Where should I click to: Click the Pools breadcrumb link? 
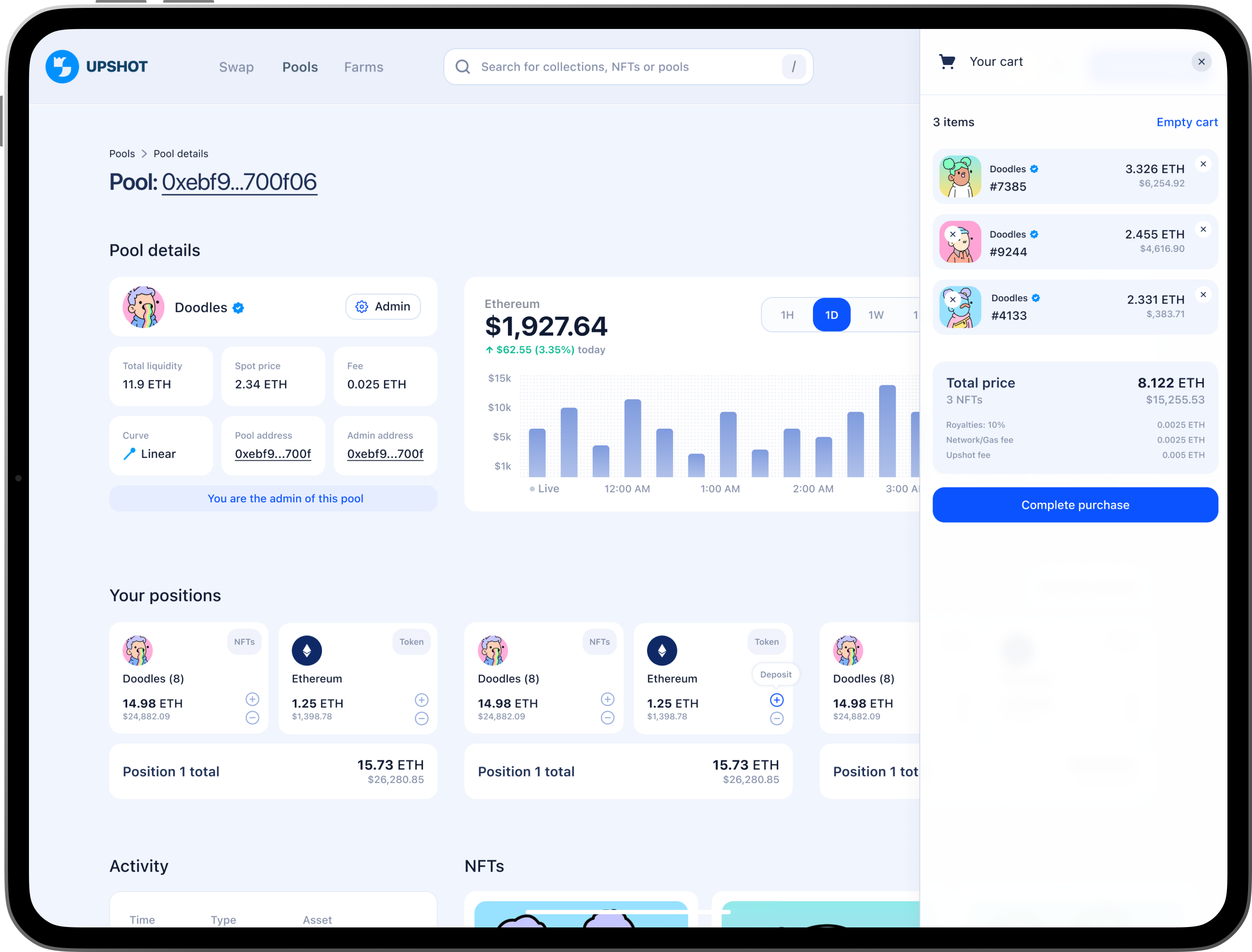(x=122, y=154)
